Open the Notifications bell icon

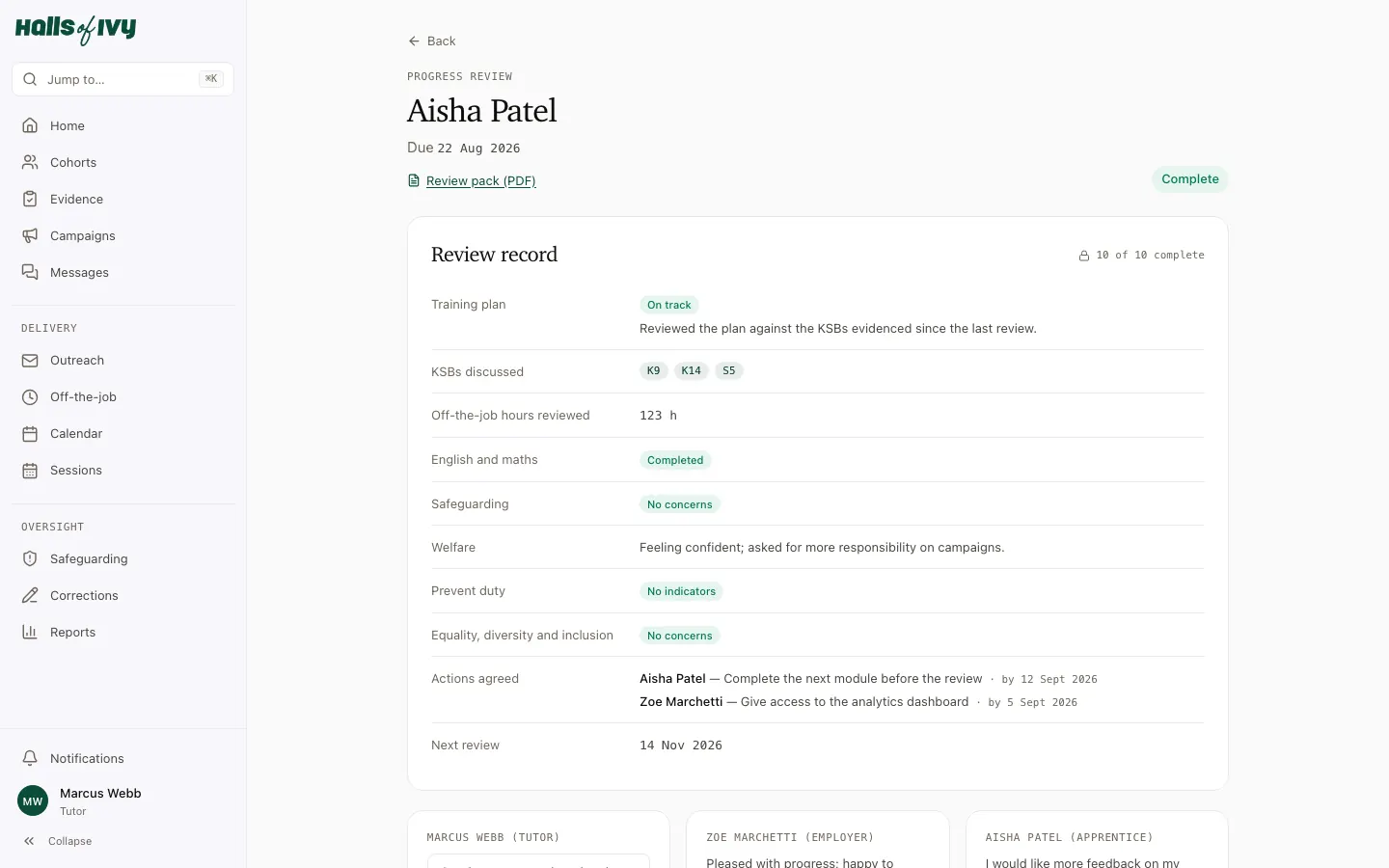pos(30,758)
